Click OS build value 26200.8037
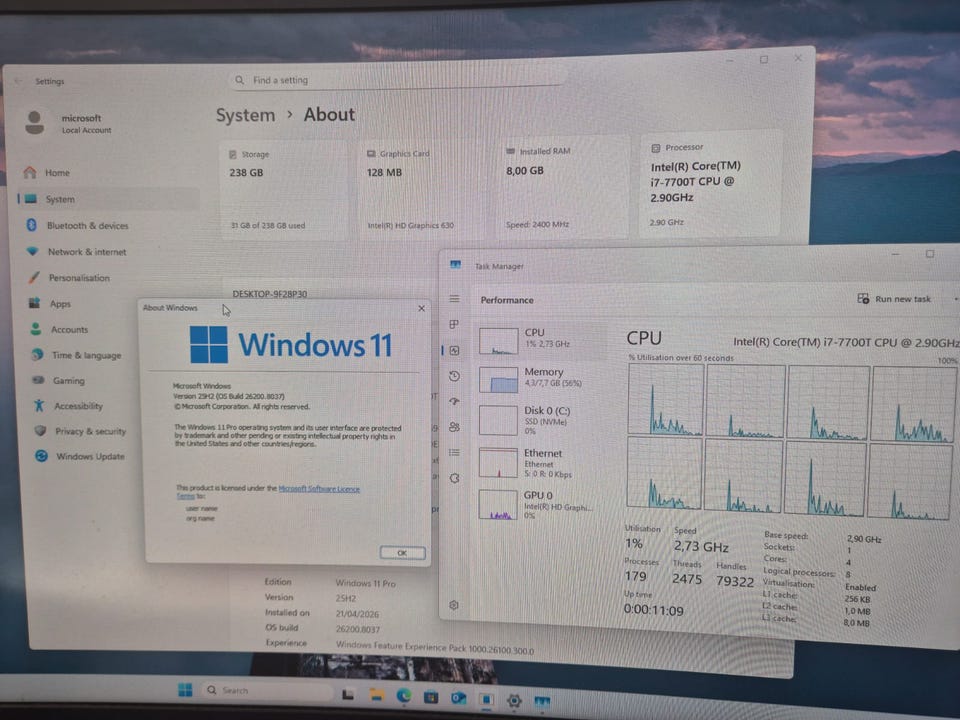 click(x=358, y=629)
